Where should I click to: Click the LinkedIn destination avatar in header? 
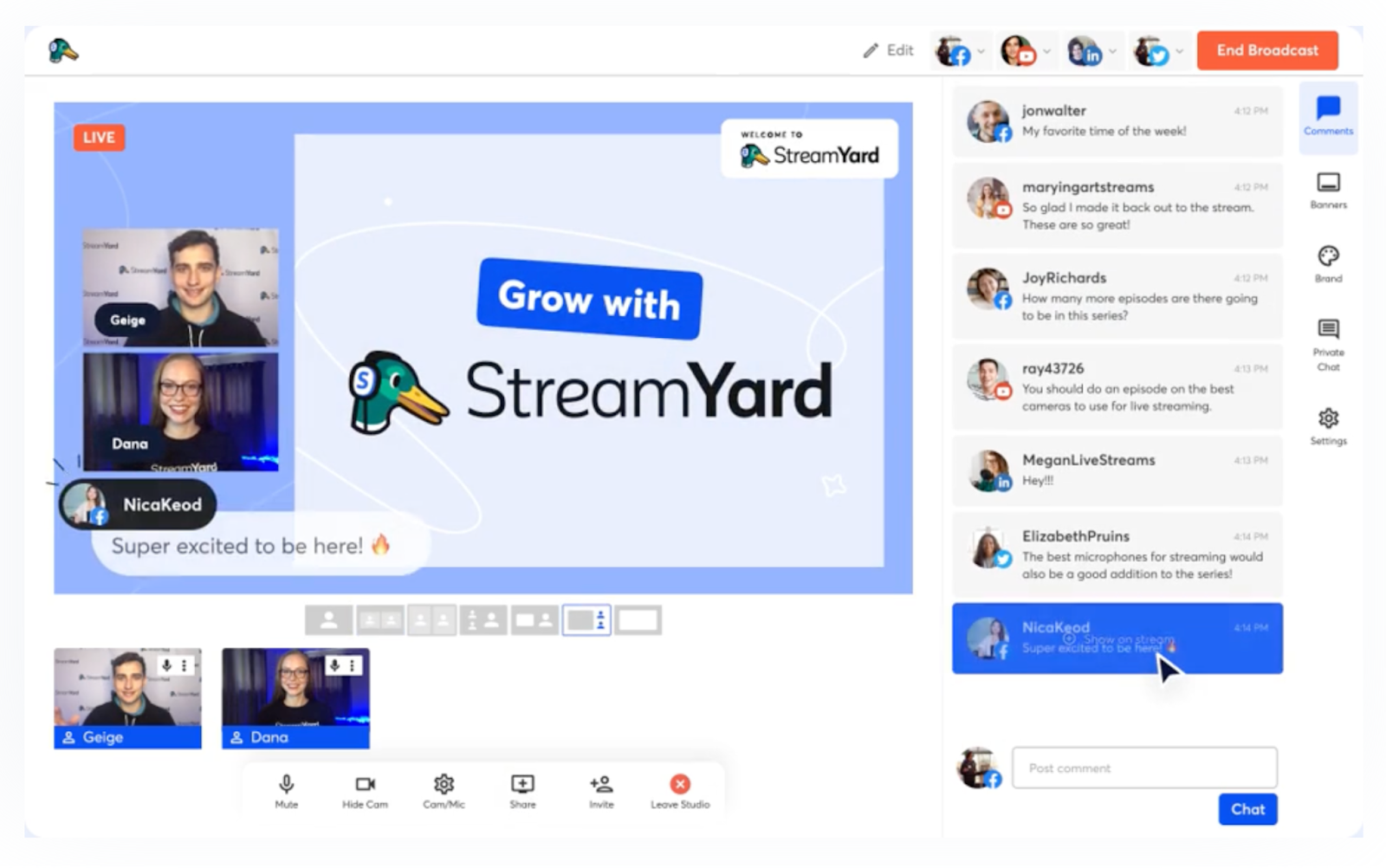point(1084,51)
